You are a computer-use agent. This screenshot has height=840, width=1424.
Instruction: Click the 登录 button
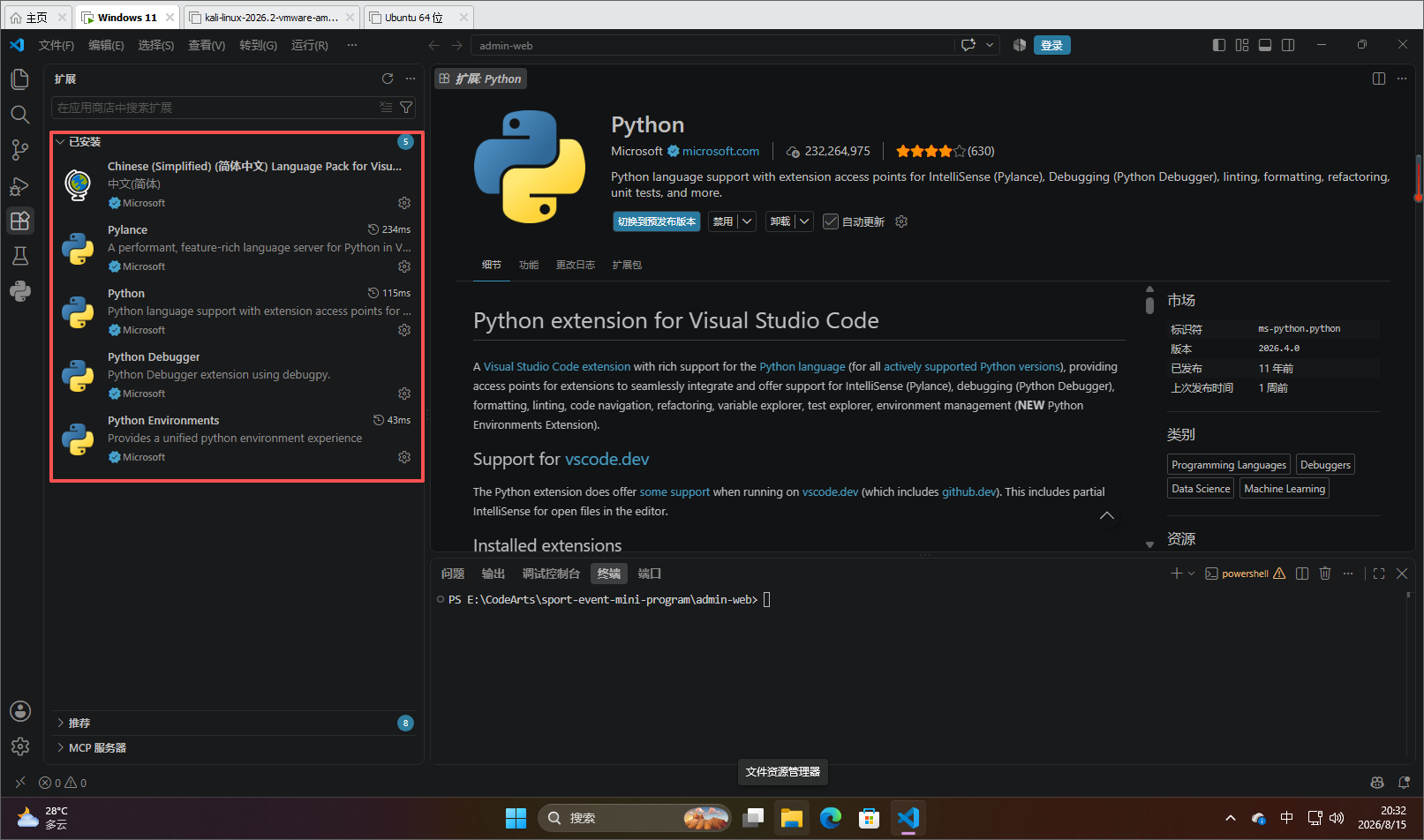1051,45
